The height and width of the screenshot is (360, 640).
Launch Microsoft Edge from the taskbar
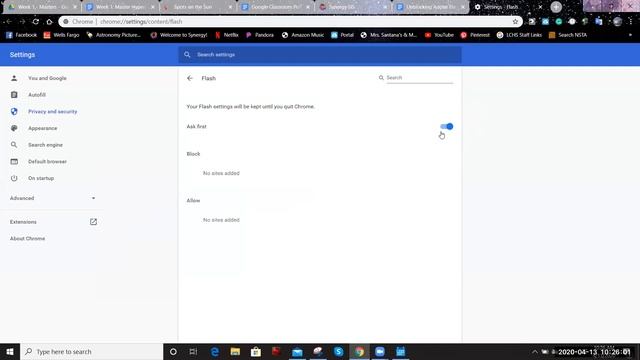click(215, 351)
